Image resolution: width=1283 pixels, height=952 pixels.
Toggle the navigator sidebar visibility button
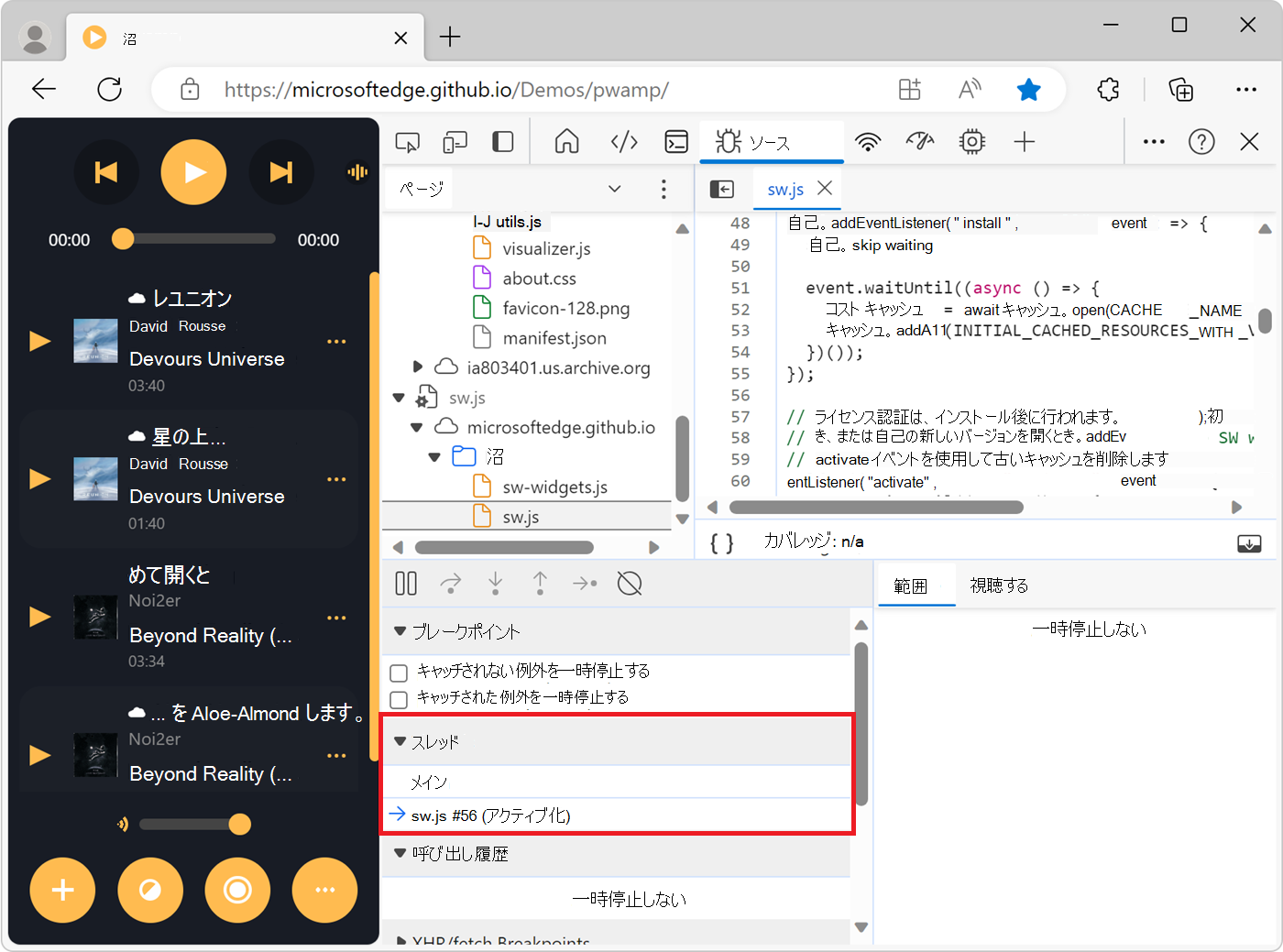pyautogui.click(x=722, y=190)
